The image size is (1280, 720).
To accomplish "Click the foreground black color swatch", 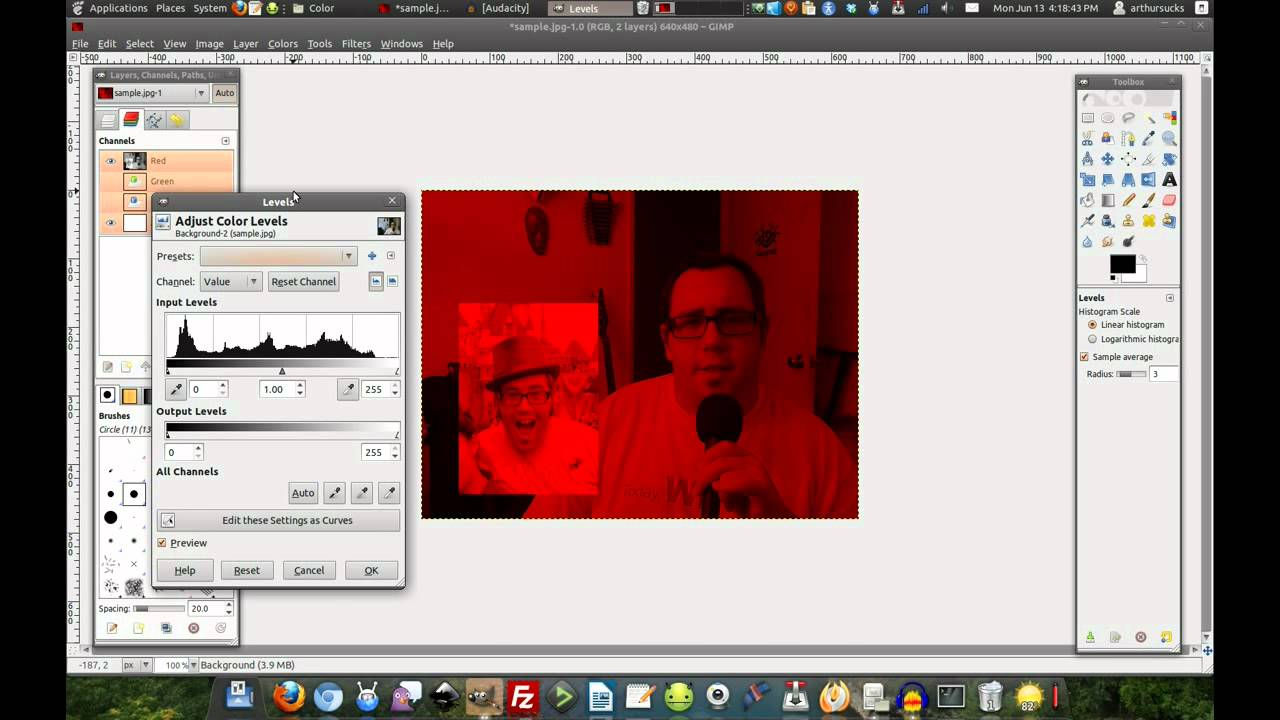I will (1122, 264).
